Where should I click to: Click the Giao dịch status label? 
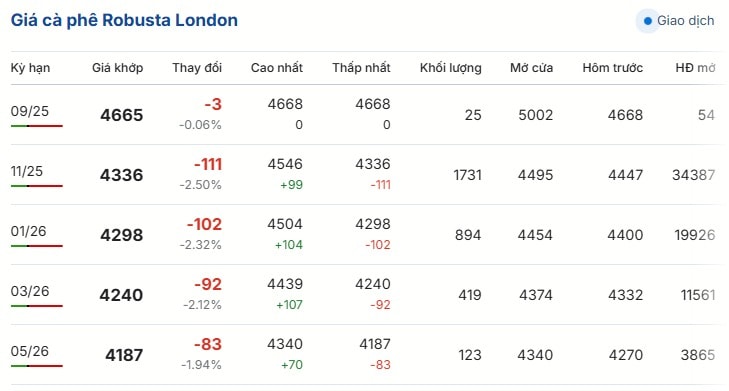pyautogui.click(x=685, y=21)
